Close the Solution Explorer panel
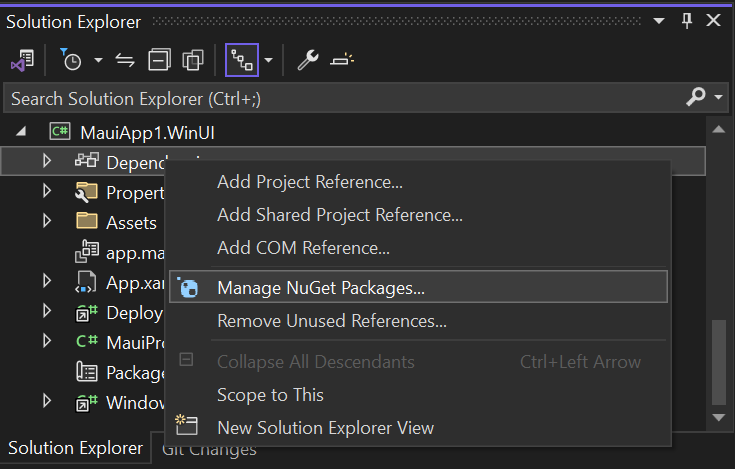Image resolution: width=735 pixels, height=469 pixels. pyautogui.click(x=713, y=21)
